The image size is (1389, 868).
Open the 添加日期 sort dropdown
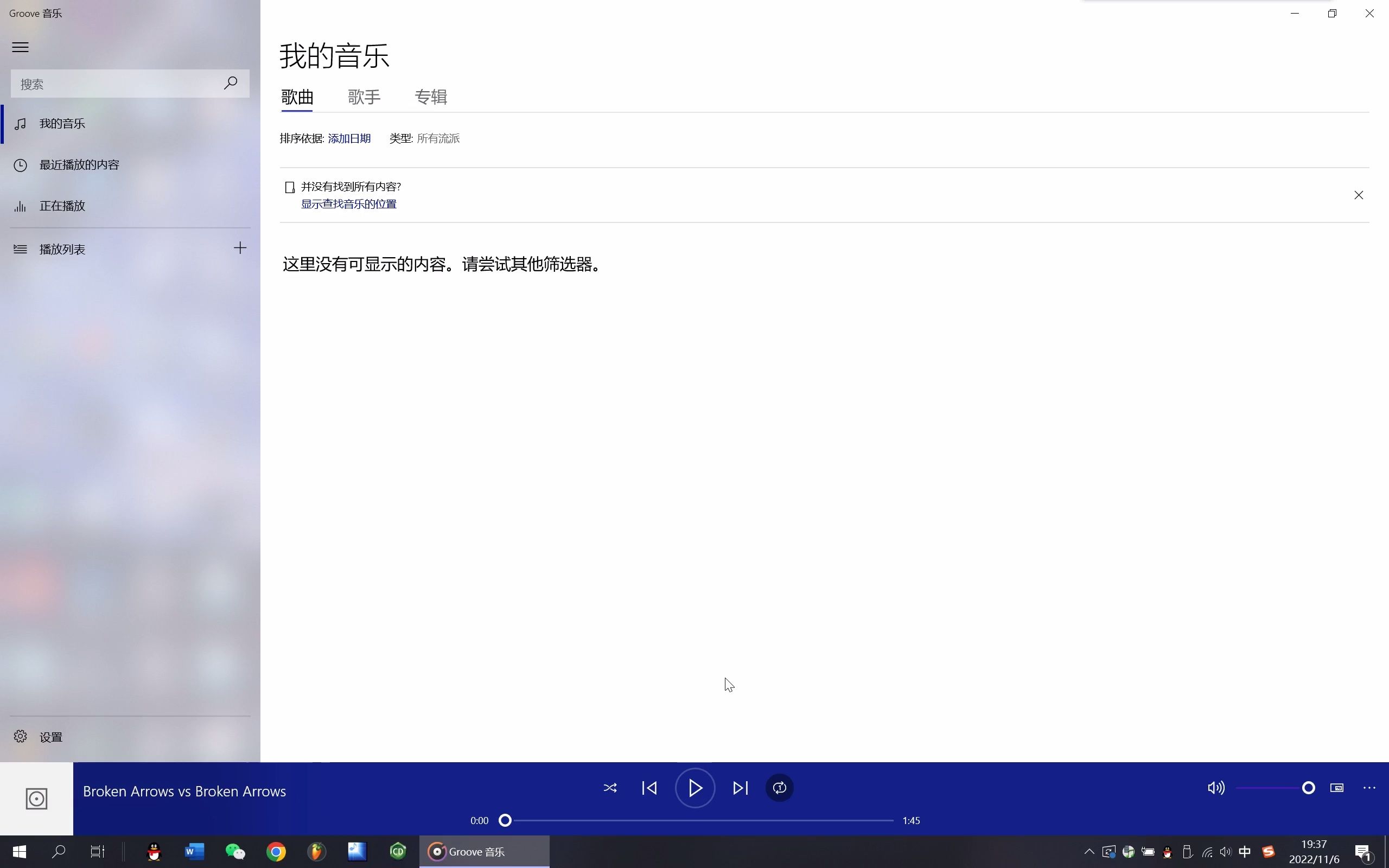[x=349, y=138]
